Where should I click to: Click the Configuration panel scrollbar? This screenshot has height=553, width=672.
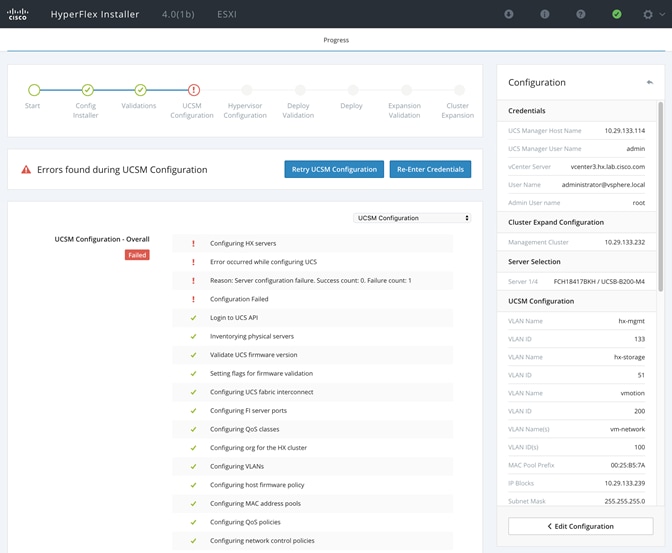tap(660, 196)
